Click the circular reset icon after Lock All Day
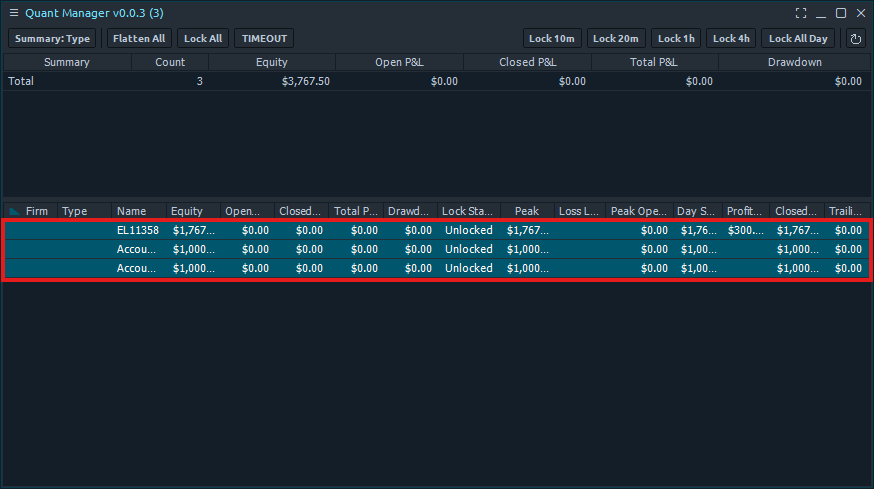The width and height of the screenshot is (874, 489). tap(855, 39)
